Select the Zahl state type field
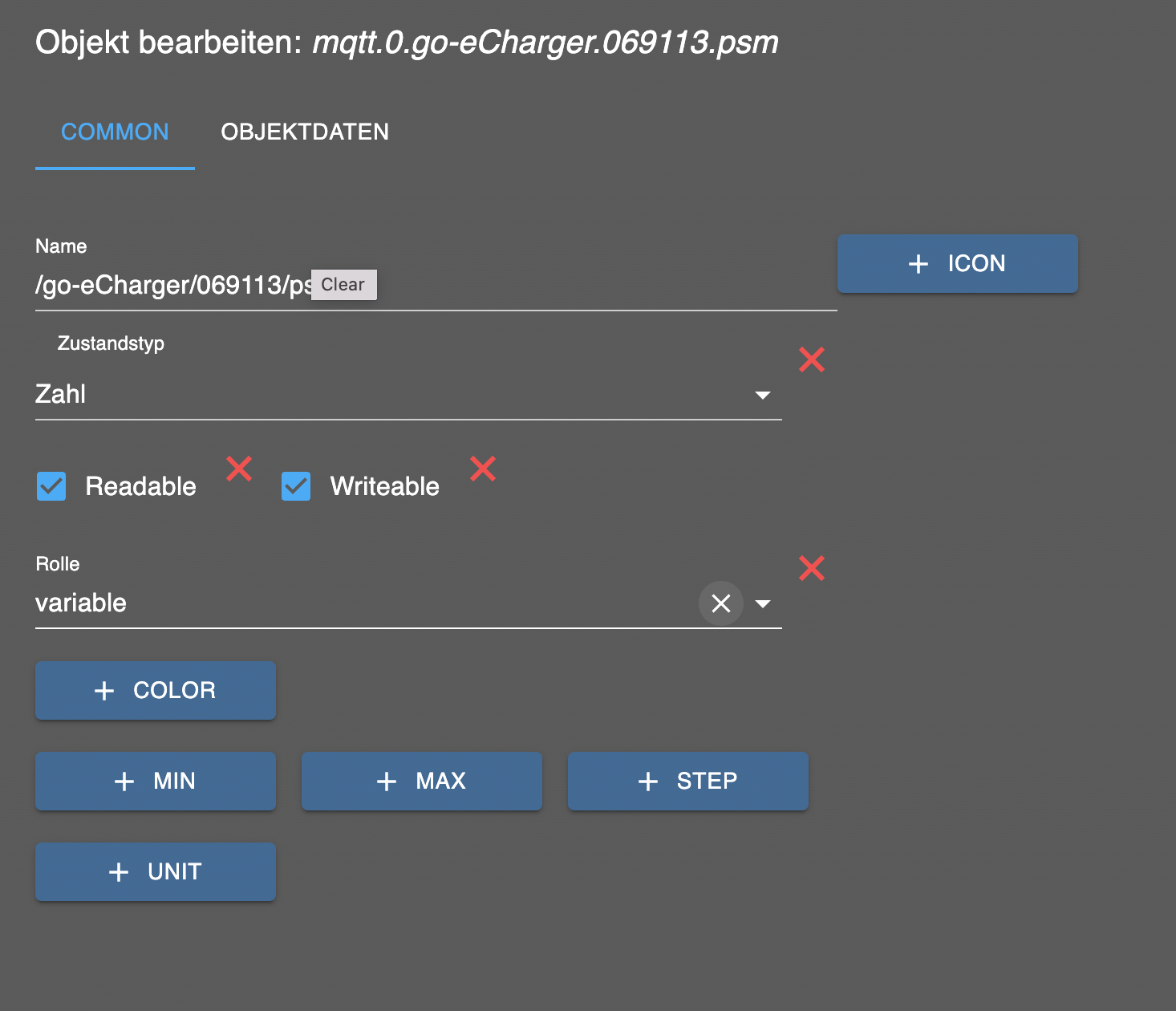 (x=385, y=395)
